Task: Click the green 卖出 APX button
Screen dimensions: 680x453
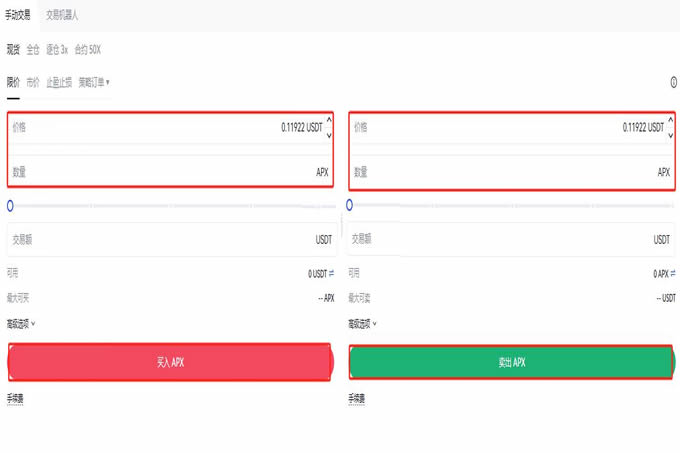Action: [x=511, y=362]
